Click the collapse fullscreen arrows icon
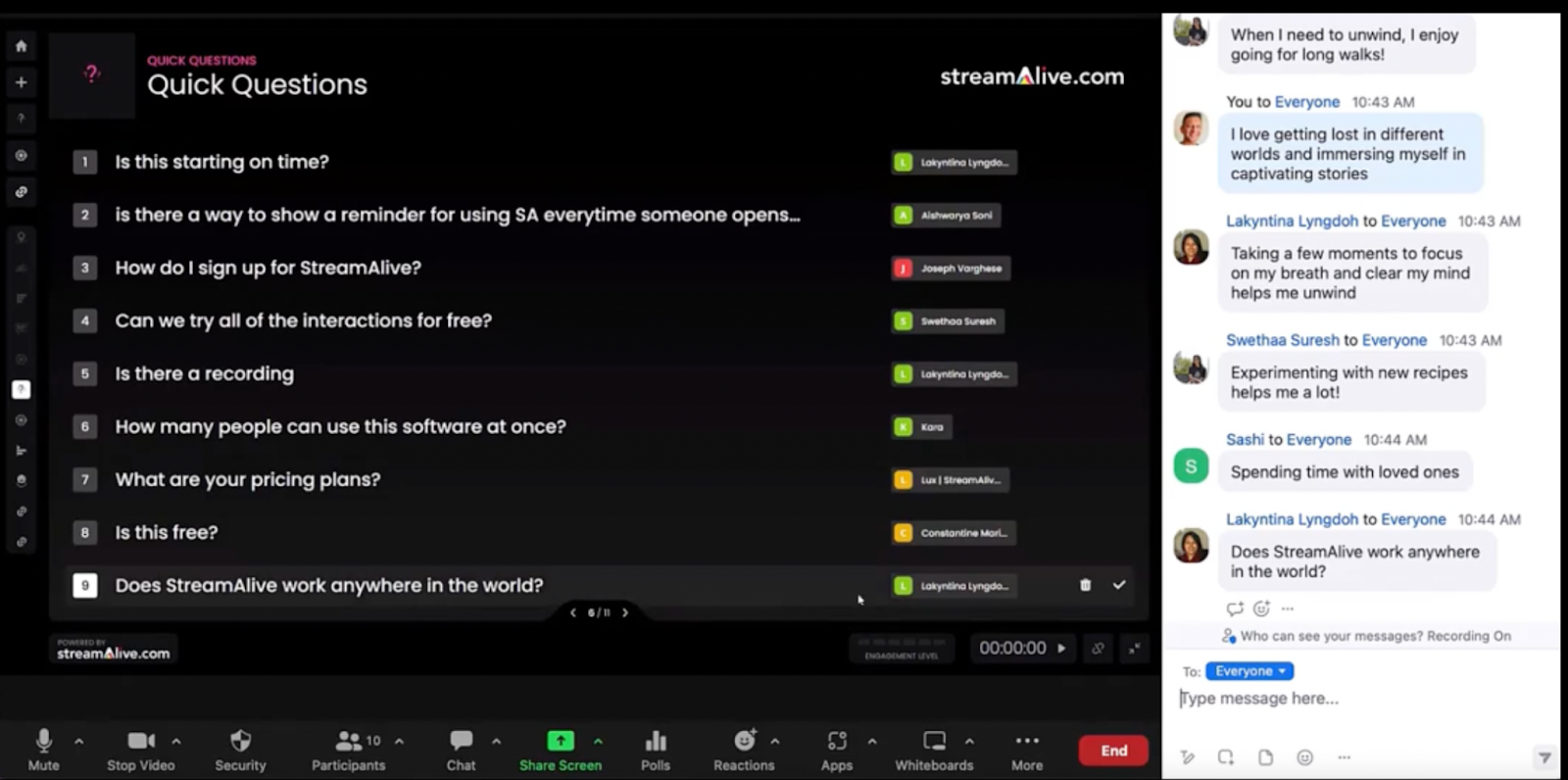1568x780 pixels. click(x=1135, y=648)
